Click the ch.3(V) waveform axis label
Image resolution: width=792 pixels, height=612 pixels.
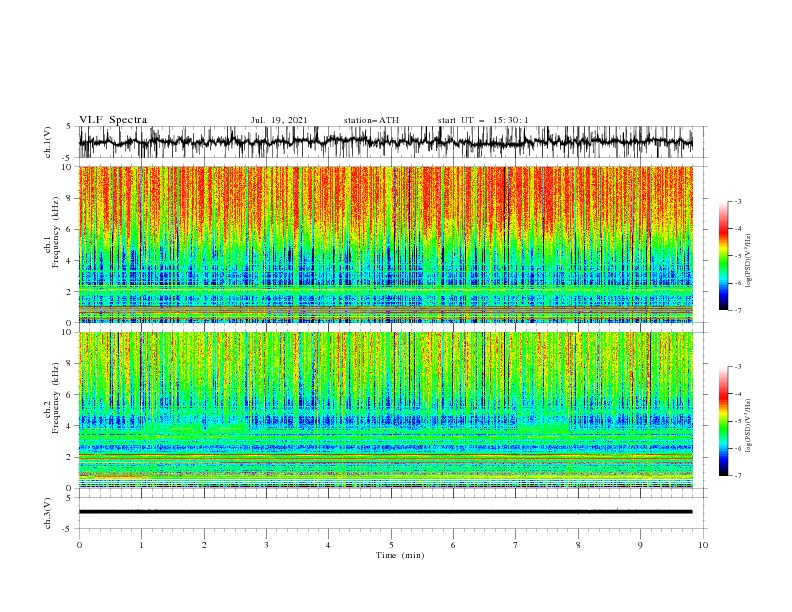48,513
